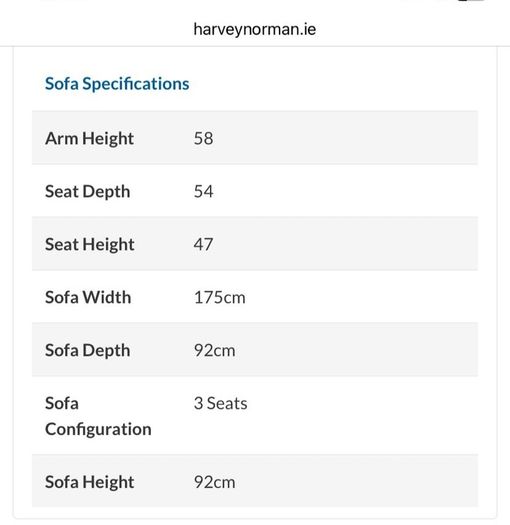Image resolution: width=510 pixels, height=525 pixels.
Task: Select the Sofa Configuration label
Action: [x=98, y=416]
